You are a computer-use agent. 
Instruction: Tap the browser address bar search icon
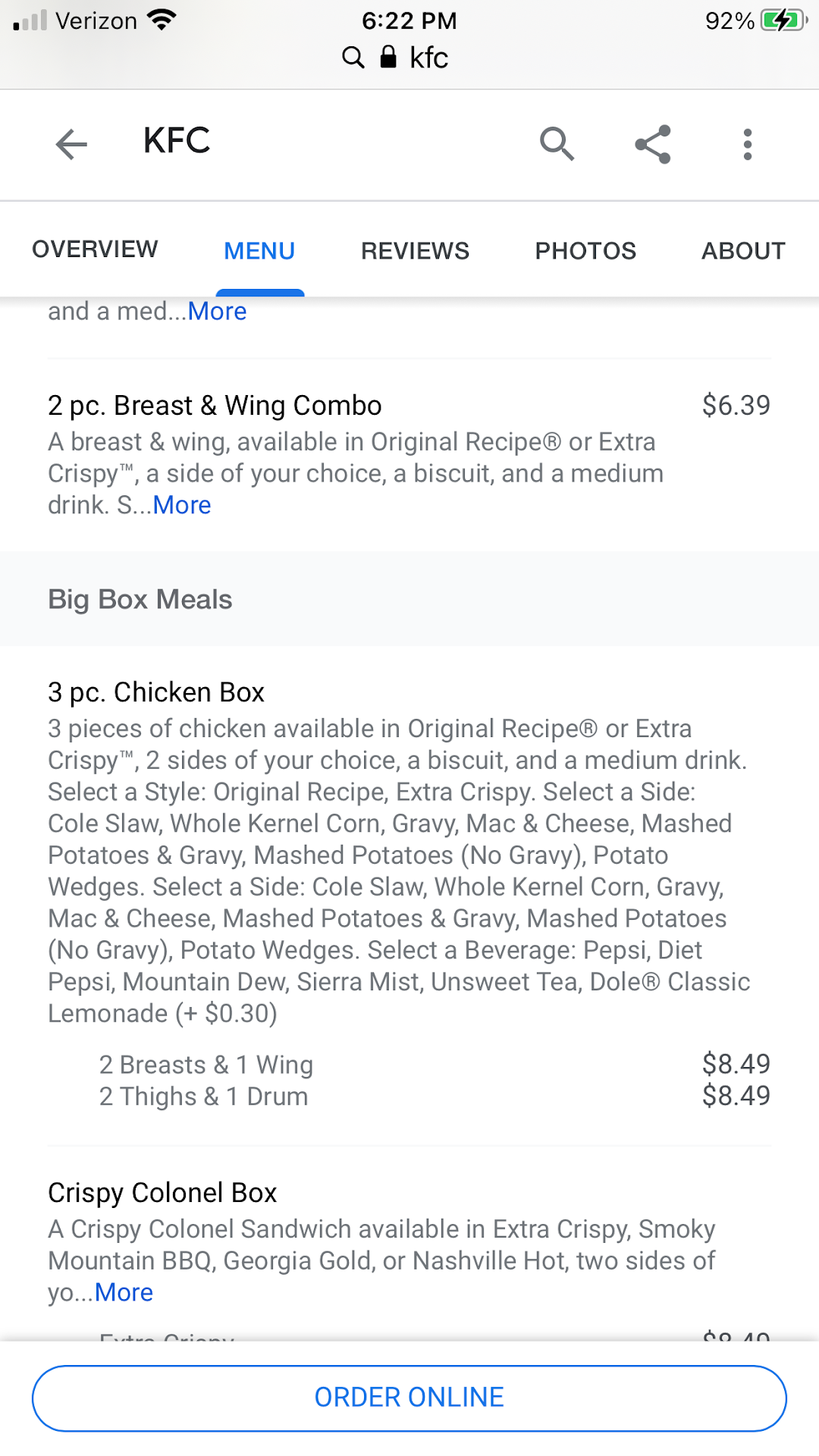(353, 58)
